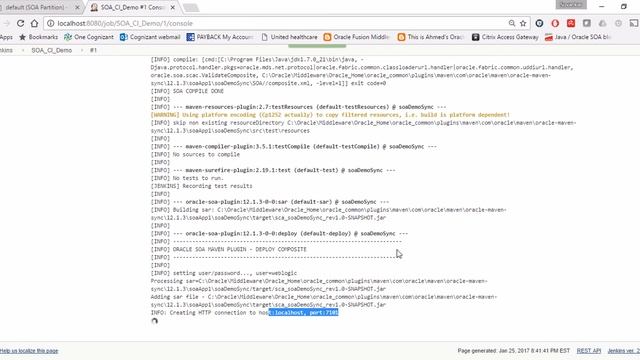The height and width of the screenshot is (360, 640).
Task: Select the SOA_CI_Demo #1 Console tab
Action: (x=131, y=7)
